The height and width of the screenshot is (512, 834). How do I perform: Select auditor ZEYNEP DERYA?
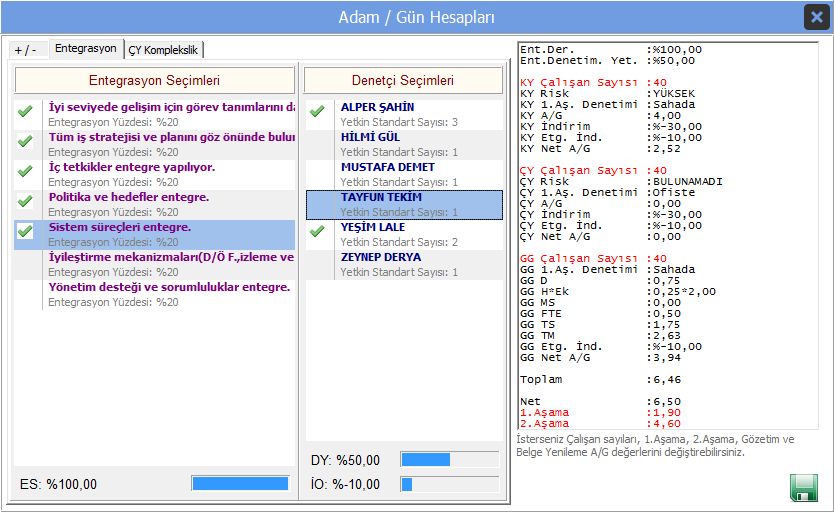pos(404,265)
